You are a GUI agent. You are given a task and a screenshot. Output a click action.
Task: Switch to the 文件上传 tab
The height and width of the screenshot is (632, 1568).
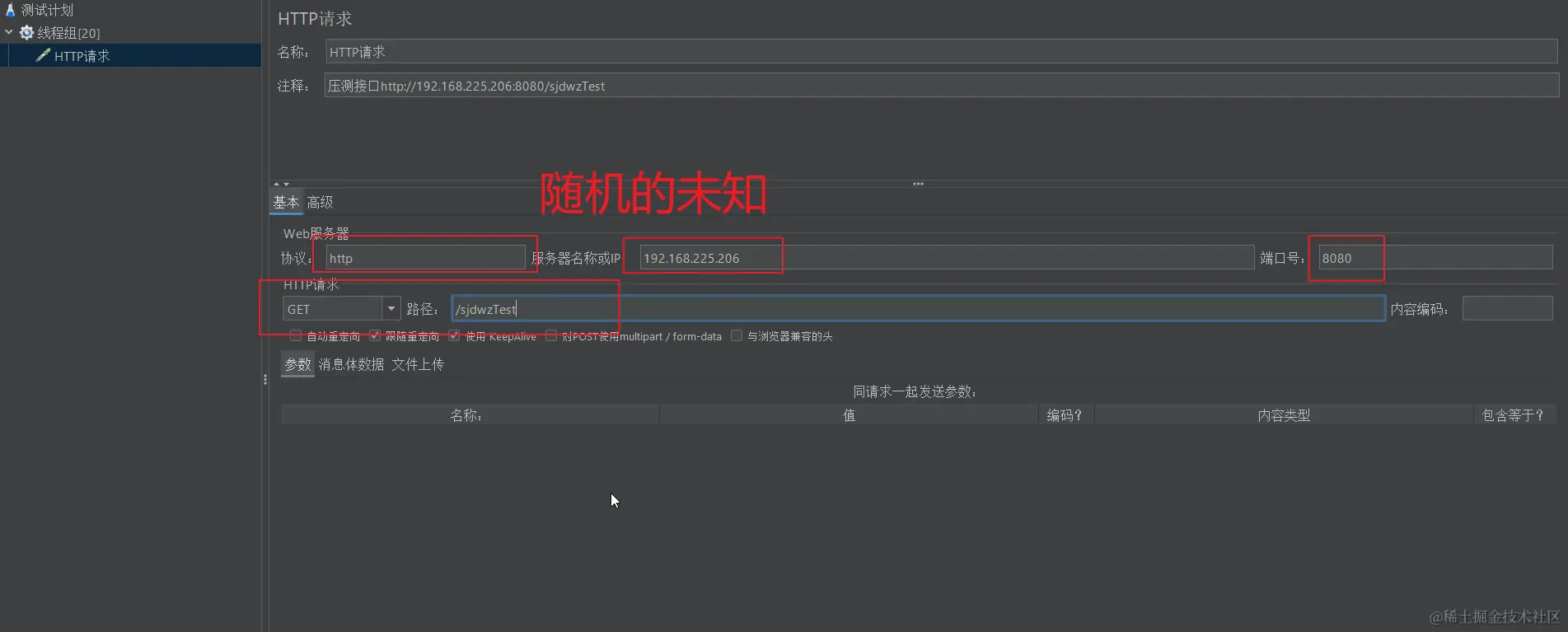coord(418,364)
